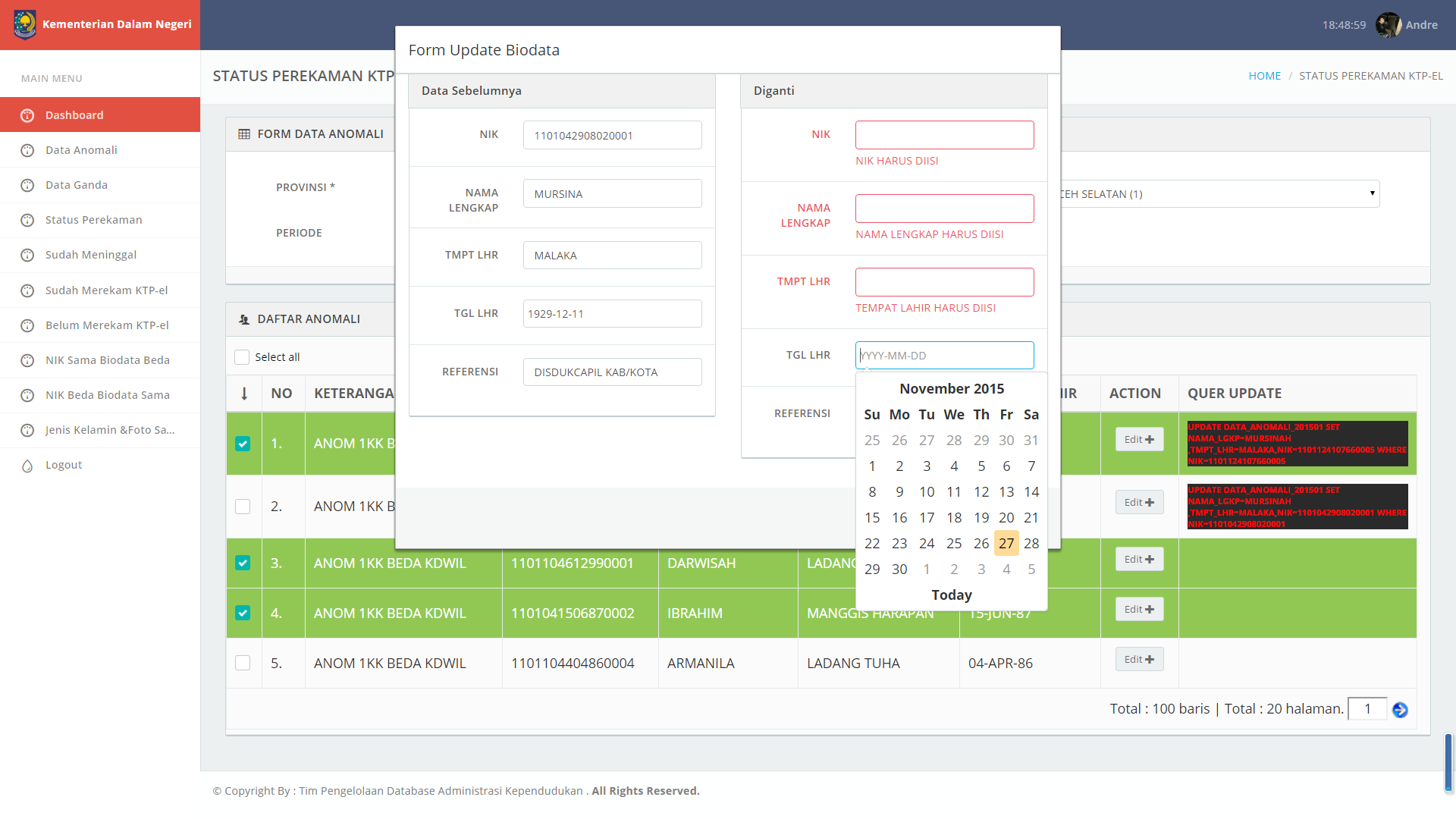Focus the TGL LHR date picker field
Screen dimensions: 1456x819
pyautogui.click(x=944, y=355)
